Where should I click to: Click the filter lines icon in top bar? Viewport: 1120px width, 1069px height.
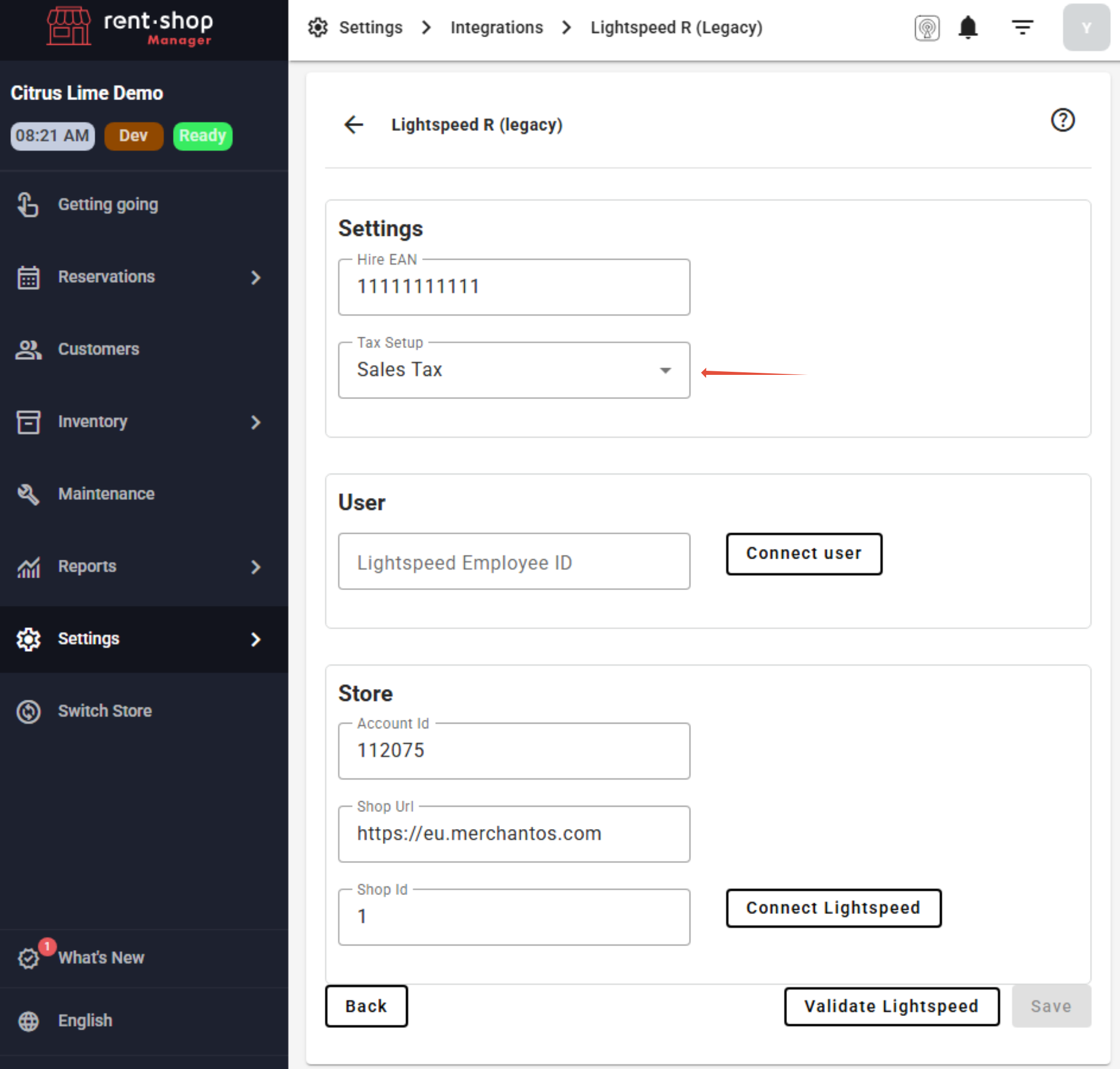[1022, 27]
